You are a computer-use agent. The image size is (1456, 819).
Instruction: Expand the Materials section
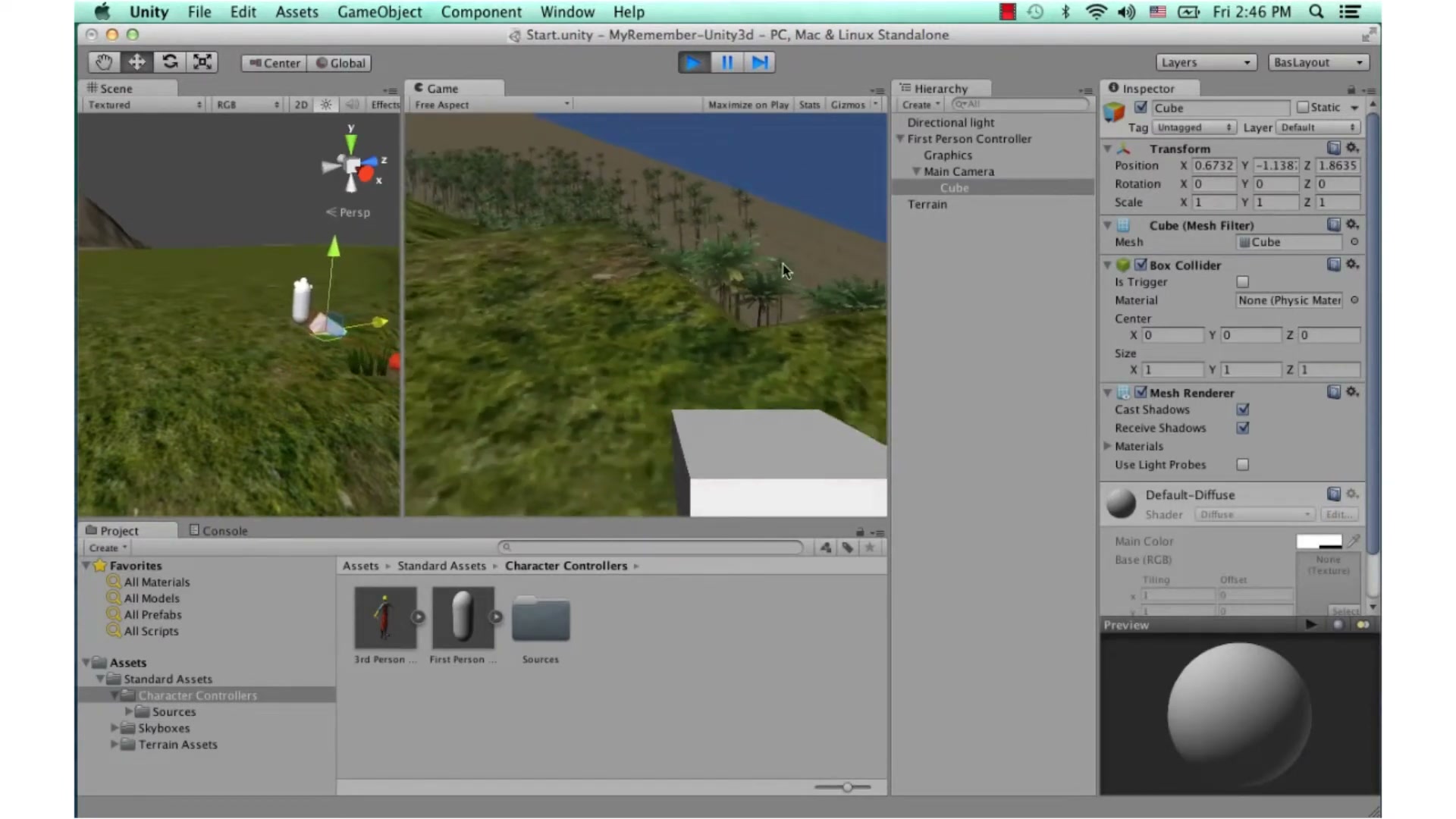(1108, 446)
